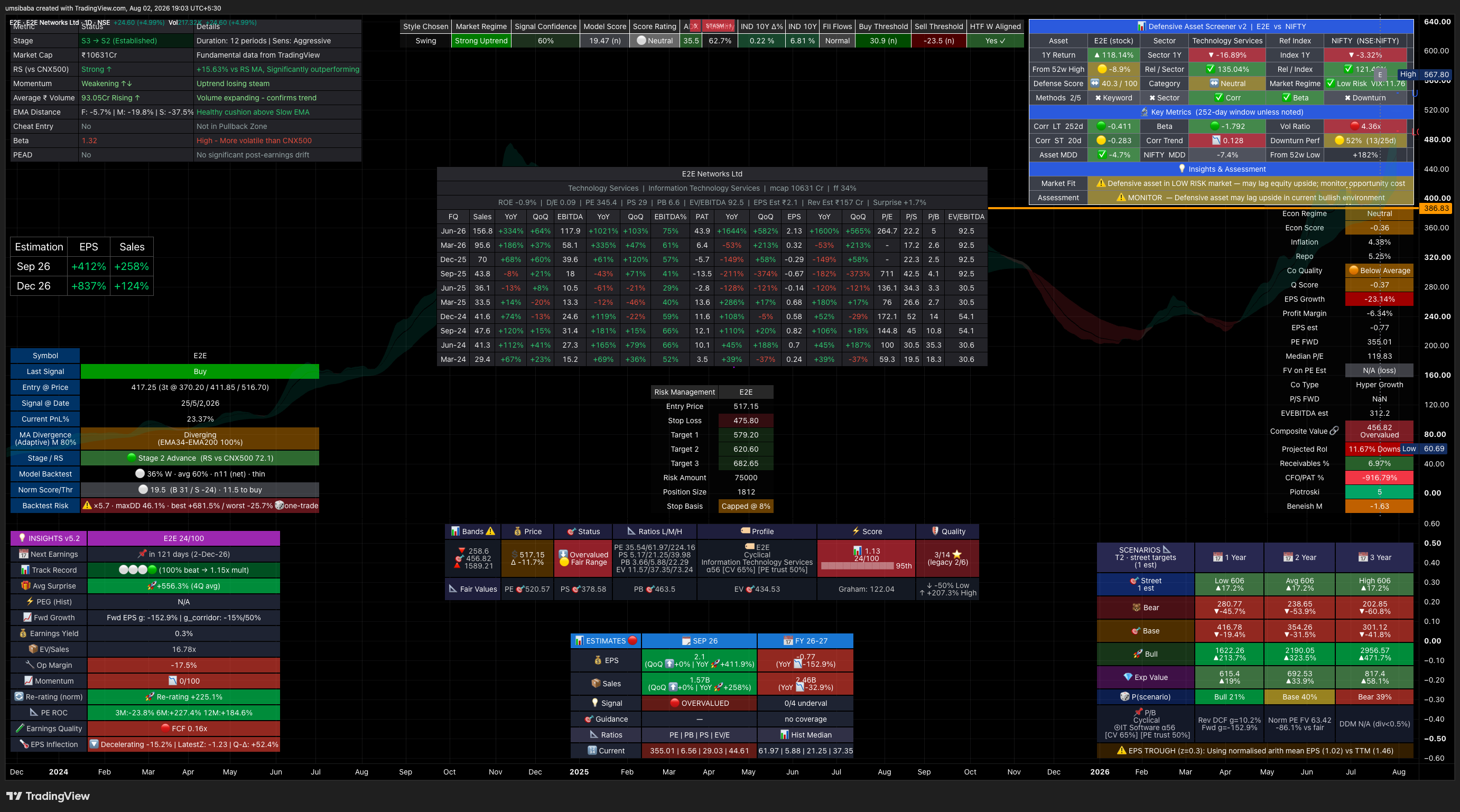Click the Below Average Co Quality cell
The image size is (1460, 812).
point(1380,270)
